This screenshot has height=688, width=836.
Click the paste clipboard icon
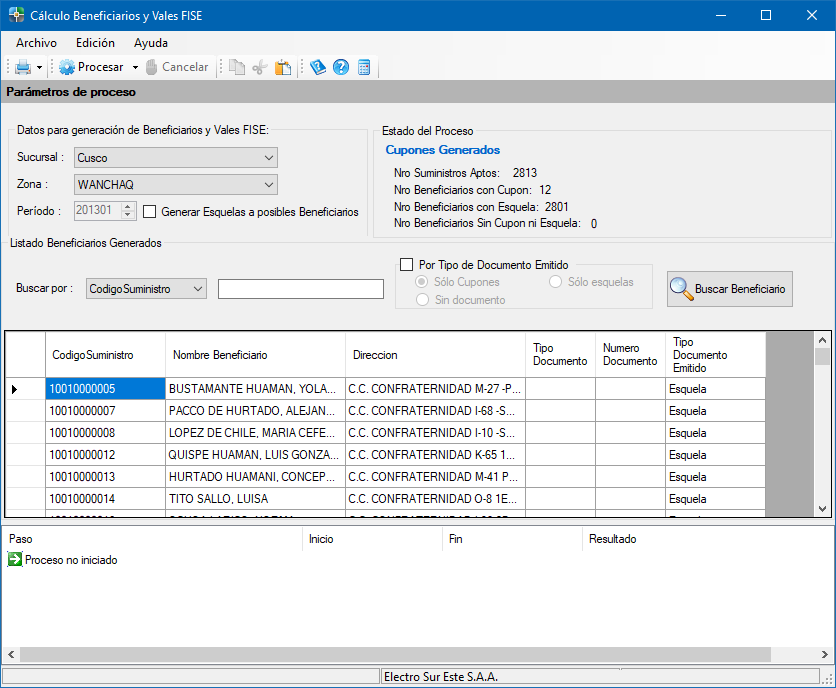pyautogui.click(x=283, y=67)
